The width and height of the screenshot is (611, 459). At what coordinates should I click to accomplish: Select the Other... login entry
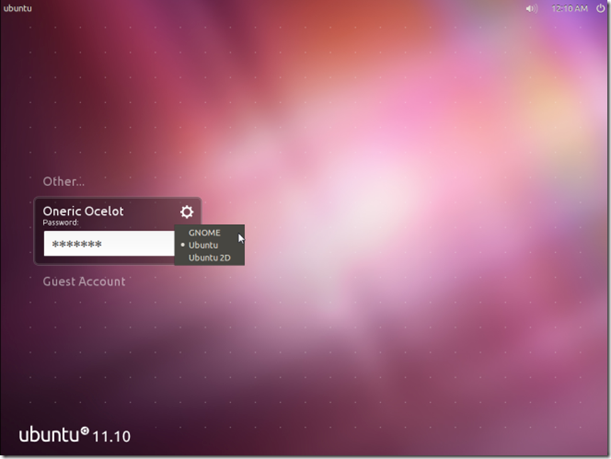tap(64, 182)
